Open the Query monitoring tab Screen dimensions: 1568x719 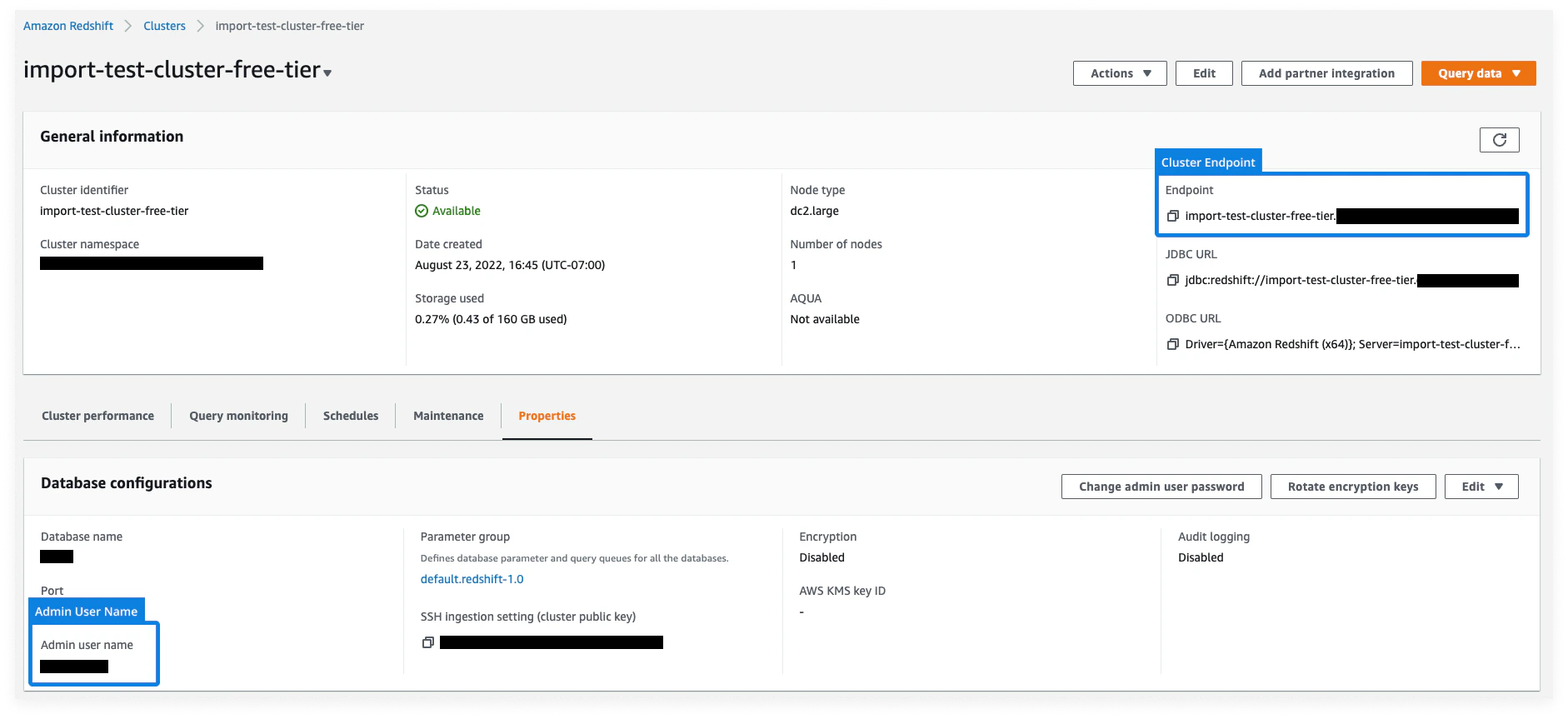coord(238,416)
